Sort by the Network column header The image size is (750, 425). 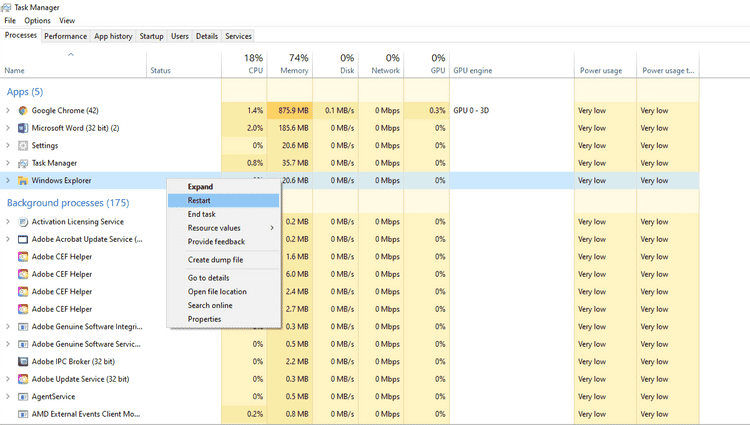pyautogui.click(x=381, y=65)
